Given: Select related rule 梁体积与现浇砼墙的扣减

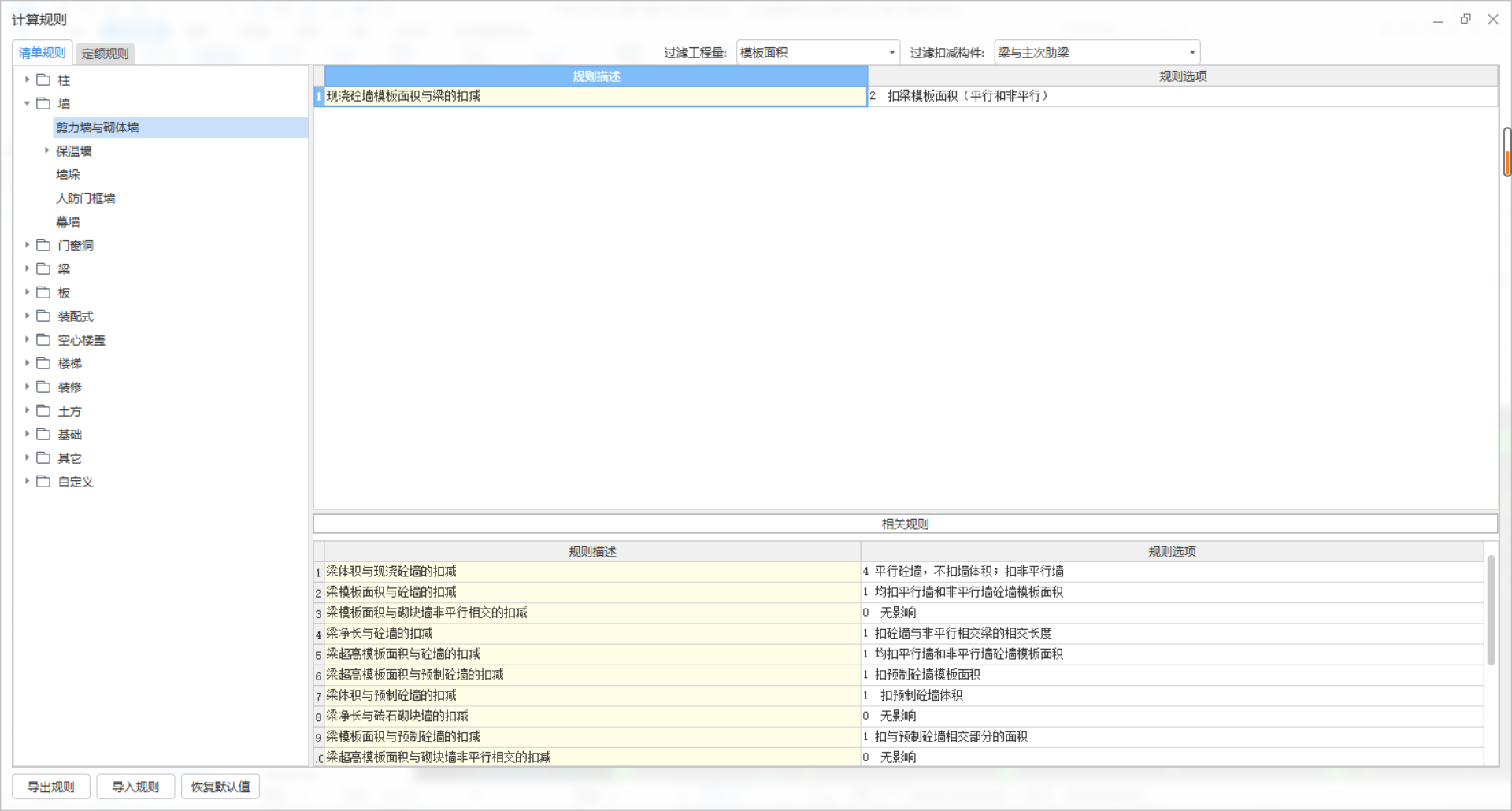Looking at the screenshot, I should click(x=592, y=572).
